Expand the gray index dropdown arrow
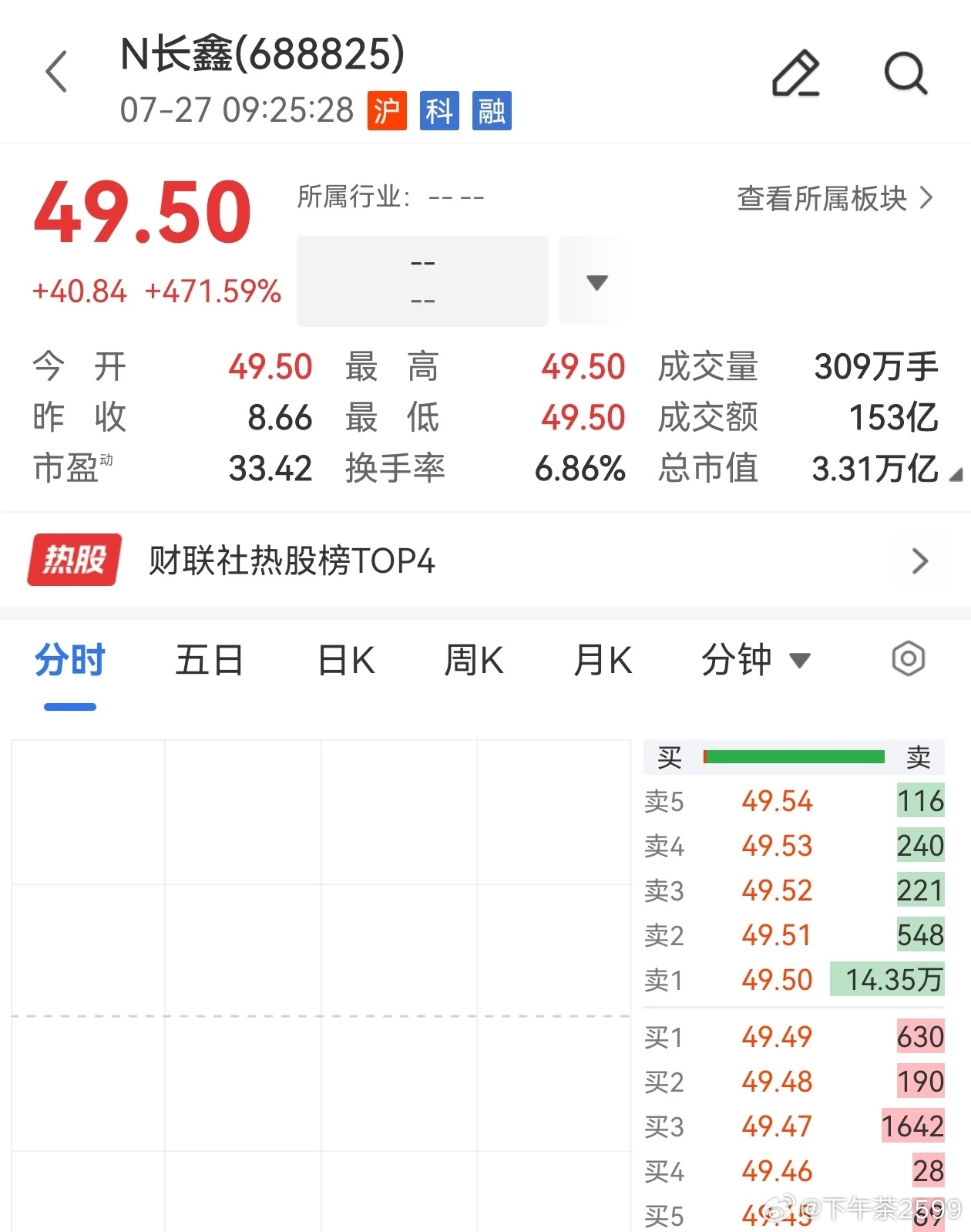The height and width of the screenshot is (1232, 971). (596, 281)
